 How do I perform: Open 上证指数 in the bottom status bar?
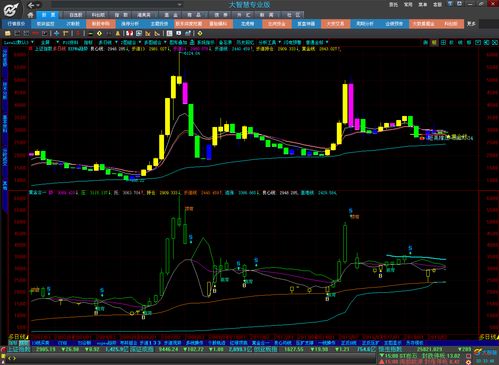click(x=19, y=349)
